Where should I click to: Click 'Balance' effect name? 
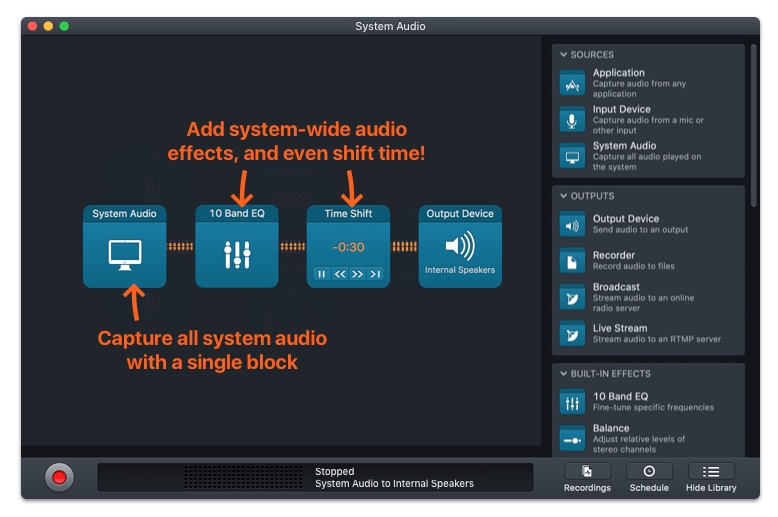coord(611,428)
